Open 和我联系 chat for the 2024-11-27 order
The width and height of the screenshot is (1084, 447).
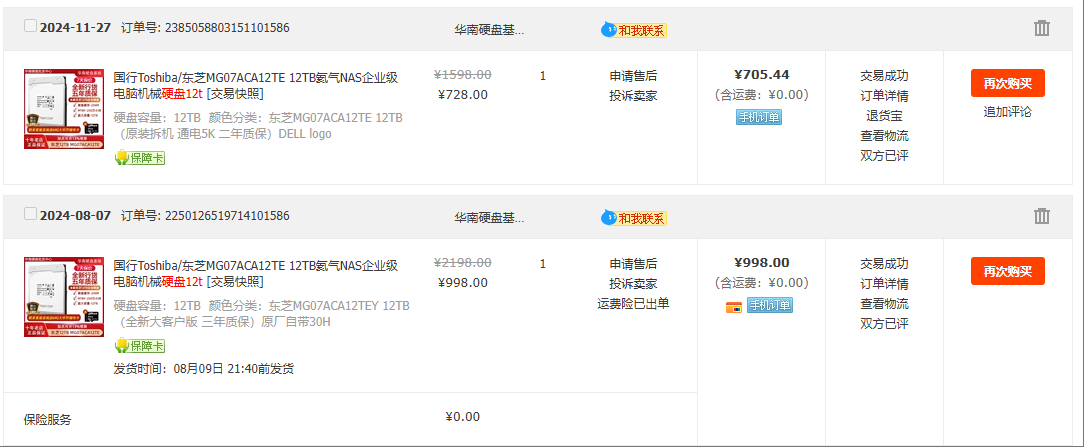click(x=634, y=30)
